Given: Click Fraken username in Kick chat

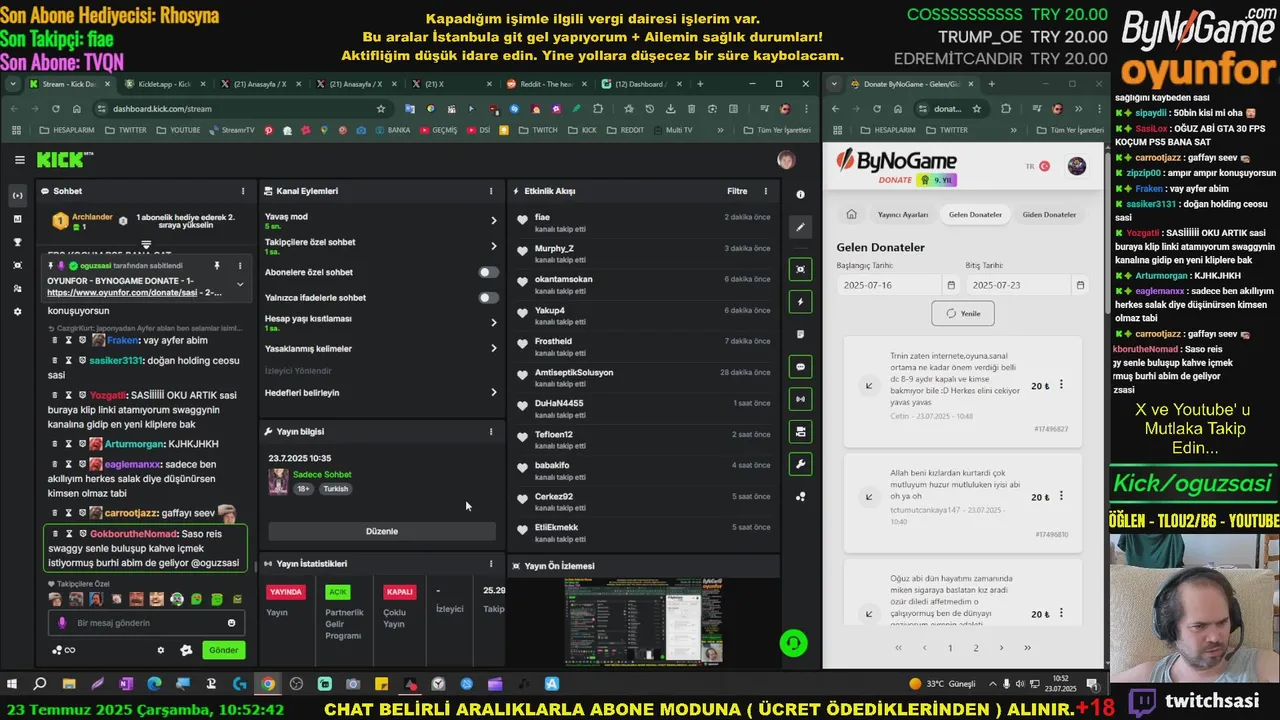Looking at the screenshot, I should pos(122,340).
